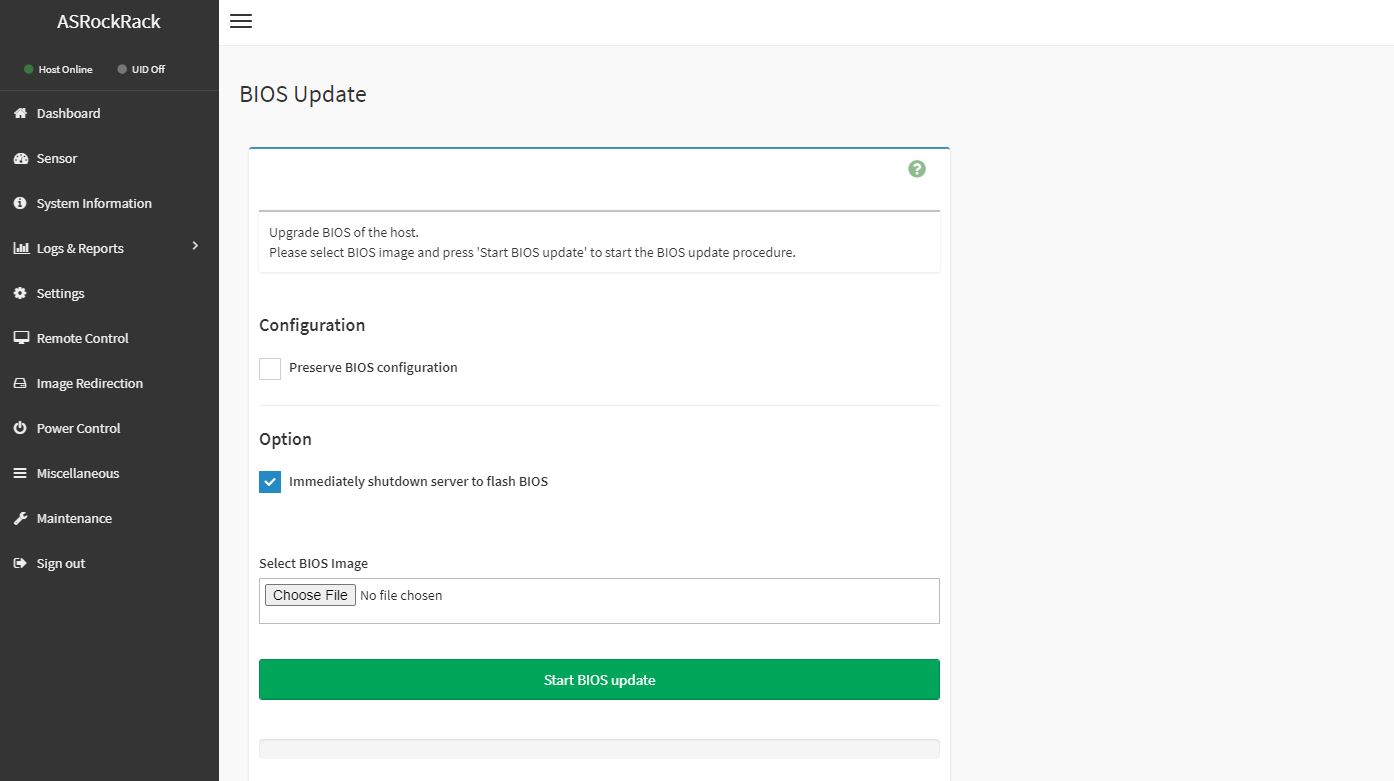Click the green help question mark icon

[x=917, y=169]
